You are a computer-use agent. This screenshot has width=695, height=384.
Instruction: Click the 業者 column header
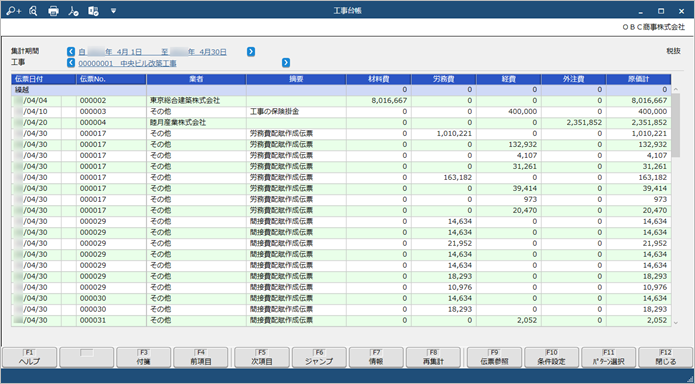pos(196,79)
